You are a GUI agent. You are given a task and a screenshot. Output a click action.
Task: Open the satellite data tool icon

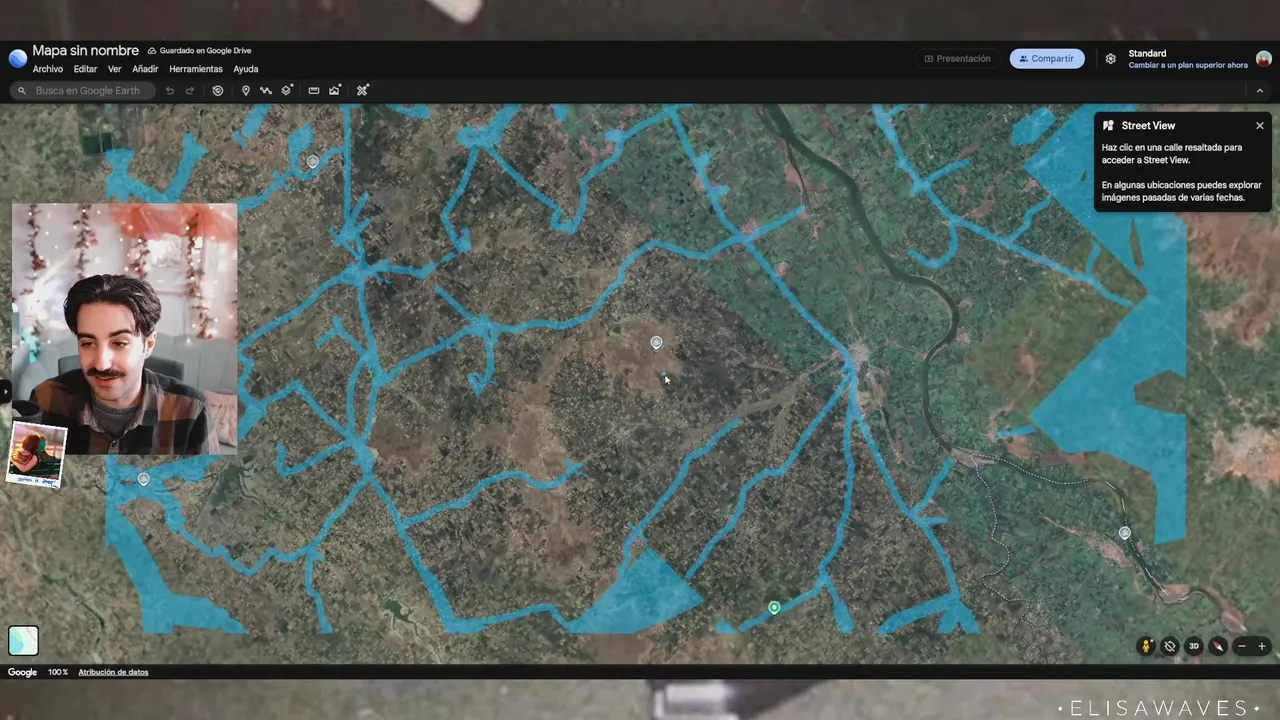coord(363,90)
